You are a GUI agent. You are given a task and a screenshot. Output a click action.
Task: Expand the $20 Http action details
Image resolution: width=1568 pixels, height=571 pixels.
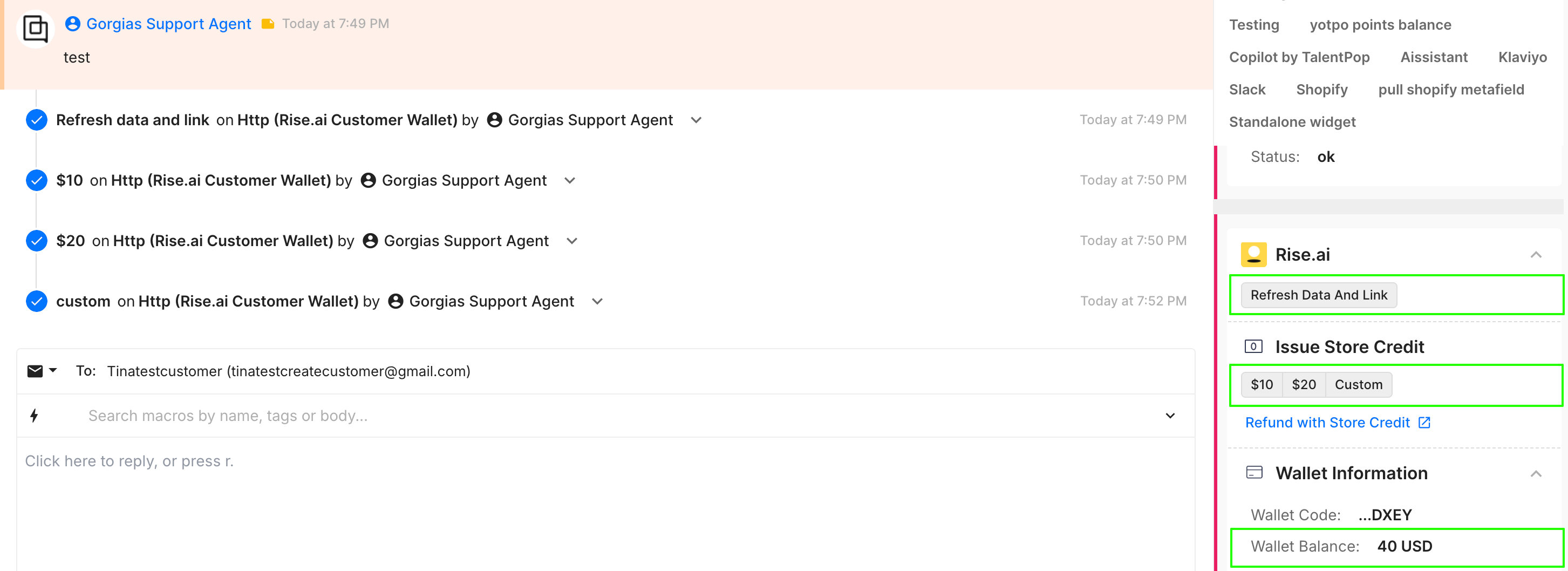(x=571, y=241)
